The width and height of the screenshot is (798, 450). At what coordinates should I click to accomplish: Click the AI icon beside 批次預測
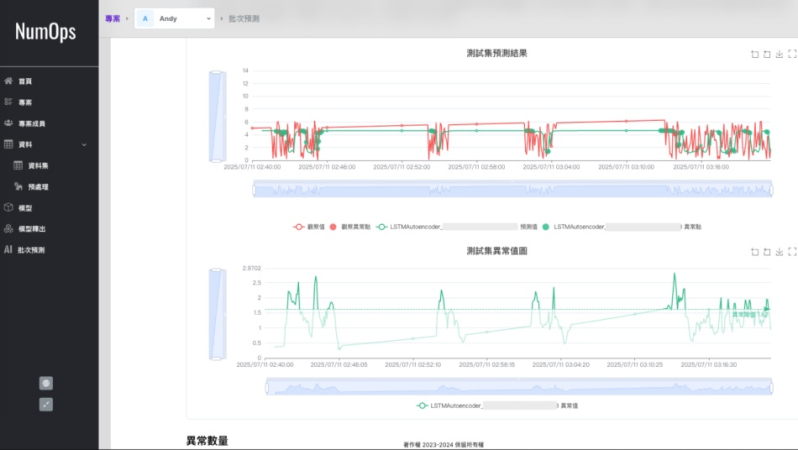pyautogui.click(x=8, y=249)
